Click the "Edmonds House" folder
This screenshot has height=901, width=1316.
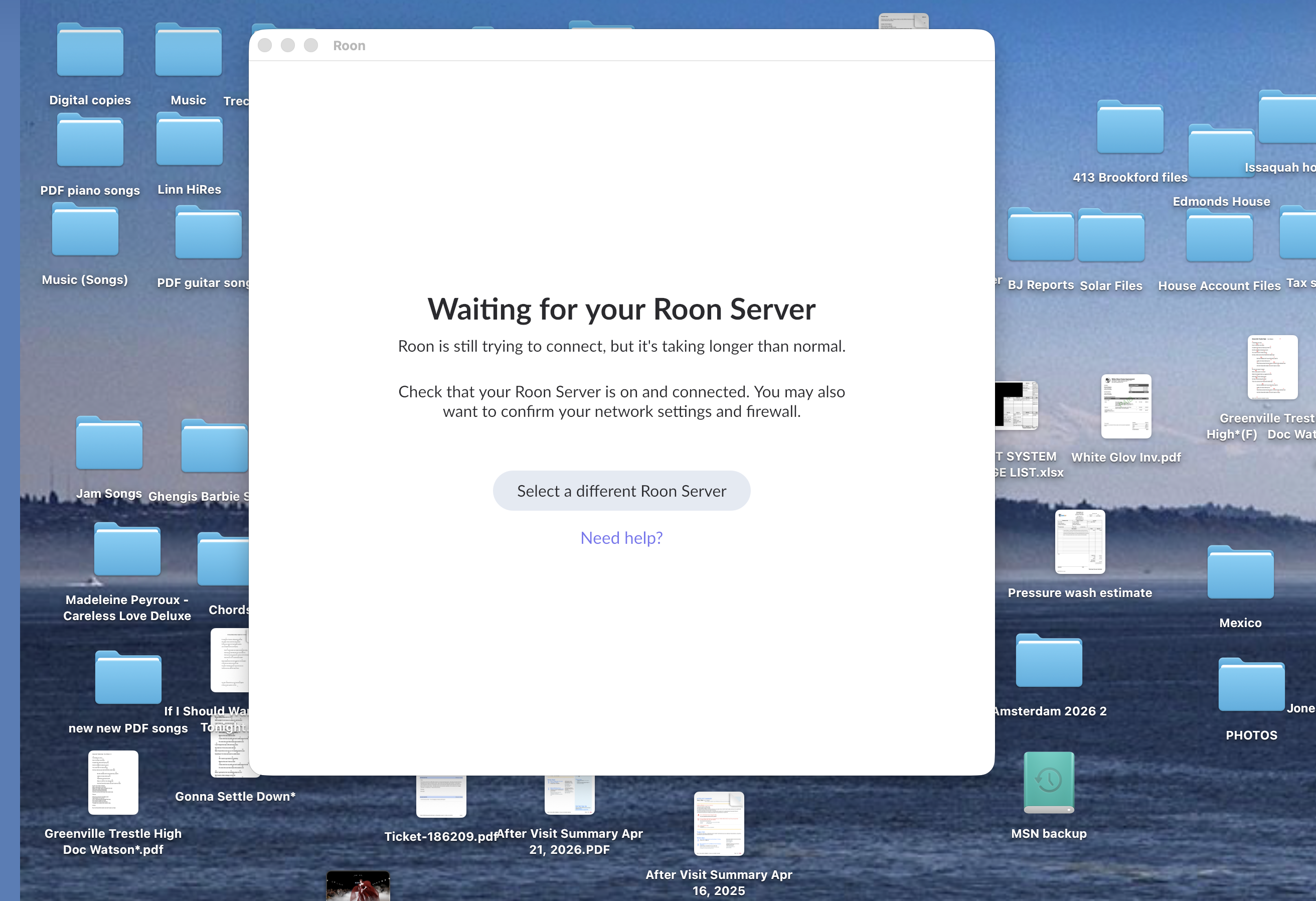(1221, 151)
